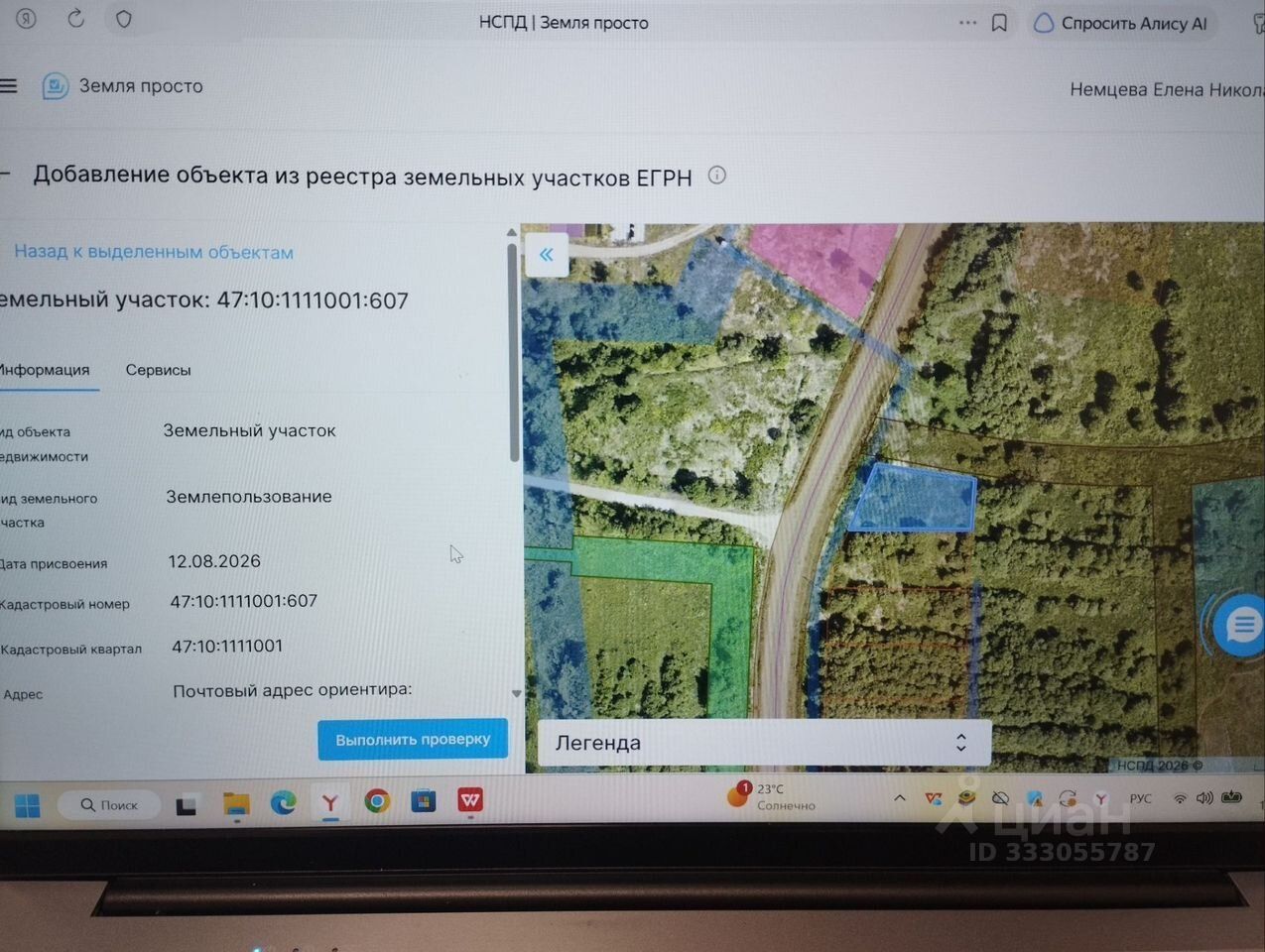Switch input language via РУС indicator
The image size is (1265, 952).
(1140, 798)
